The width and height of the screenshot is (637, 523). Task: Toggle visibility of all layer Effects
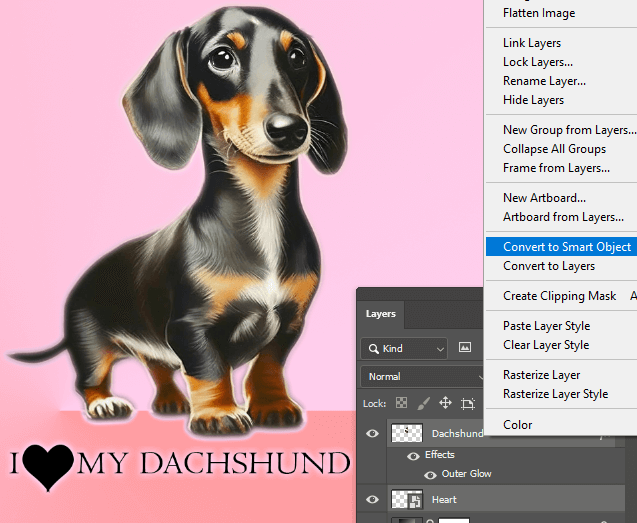tap(414, 455)
